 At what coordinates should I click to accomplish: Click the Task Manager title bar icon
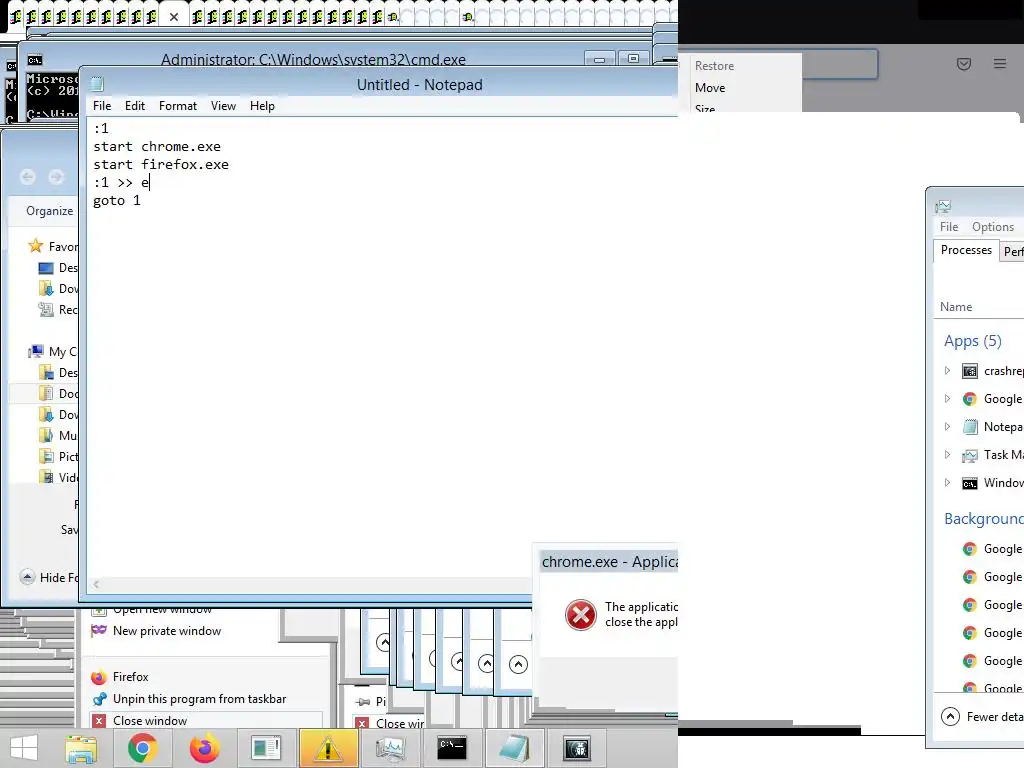point(942,206)
